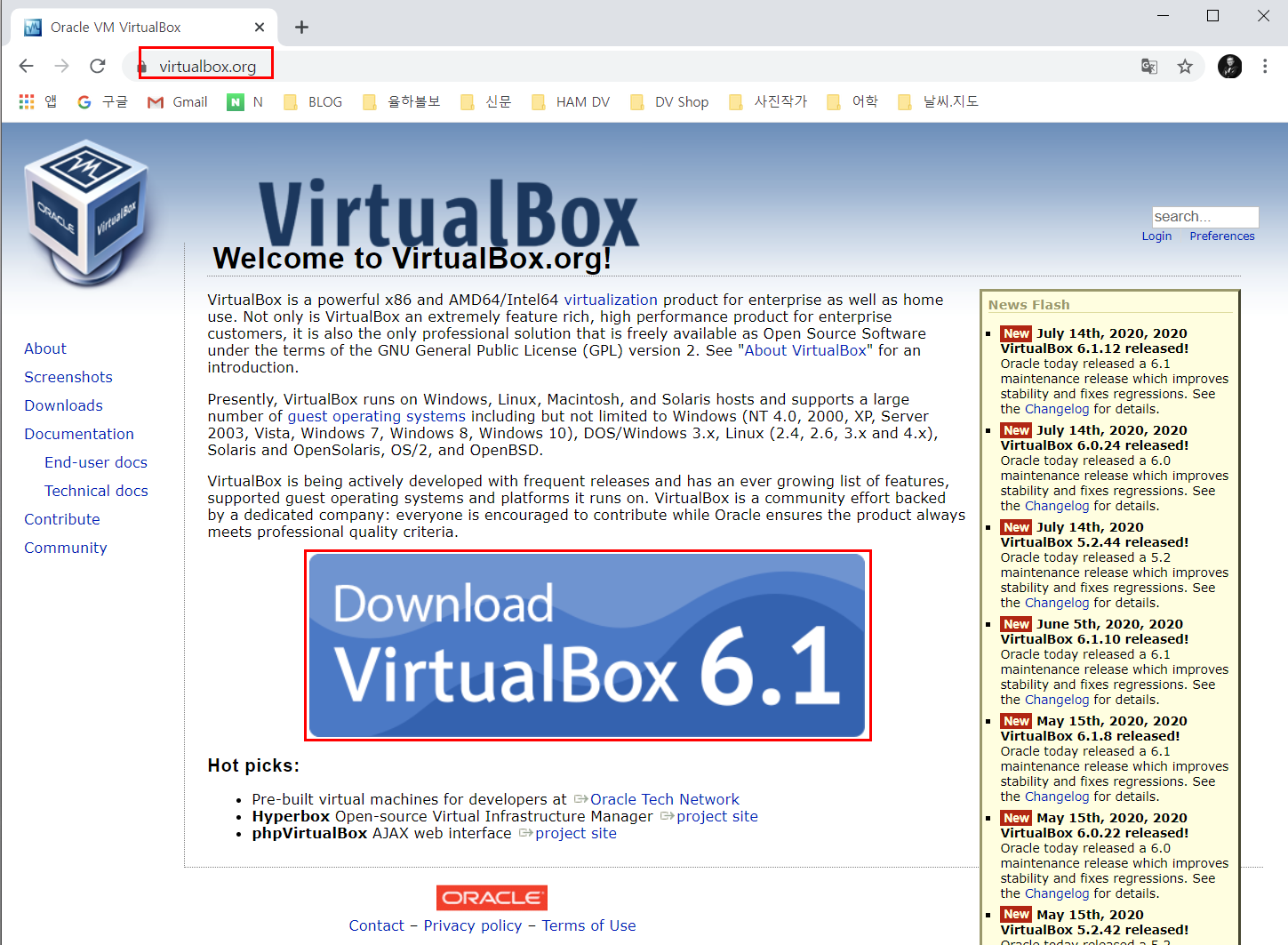Screen dimensions: 1288x945
Task: Focus the site search field
Action: pyautogui.click(x=1205, y=216)
